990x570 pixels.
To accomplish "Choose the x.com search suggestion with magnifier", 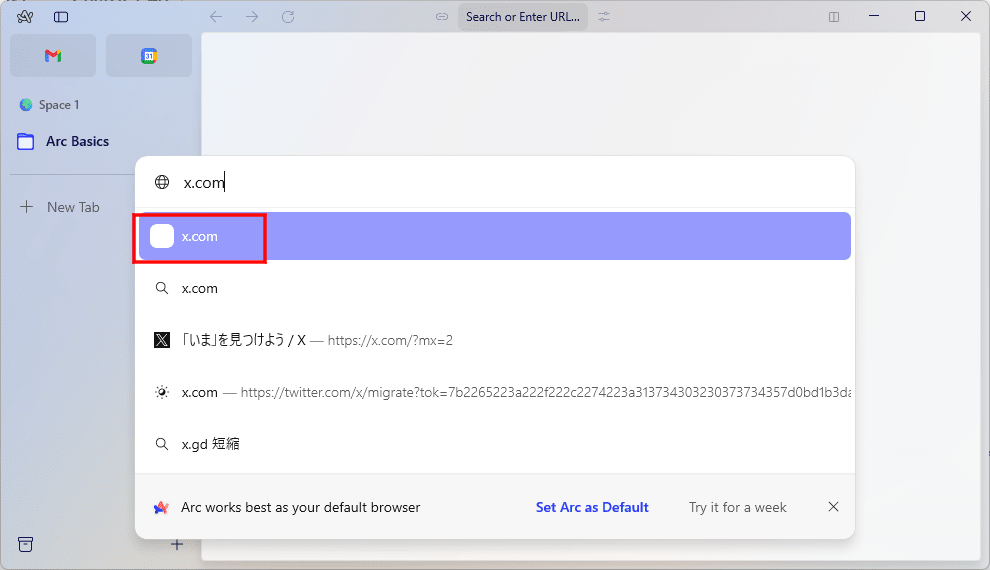I will pos(495,288).
